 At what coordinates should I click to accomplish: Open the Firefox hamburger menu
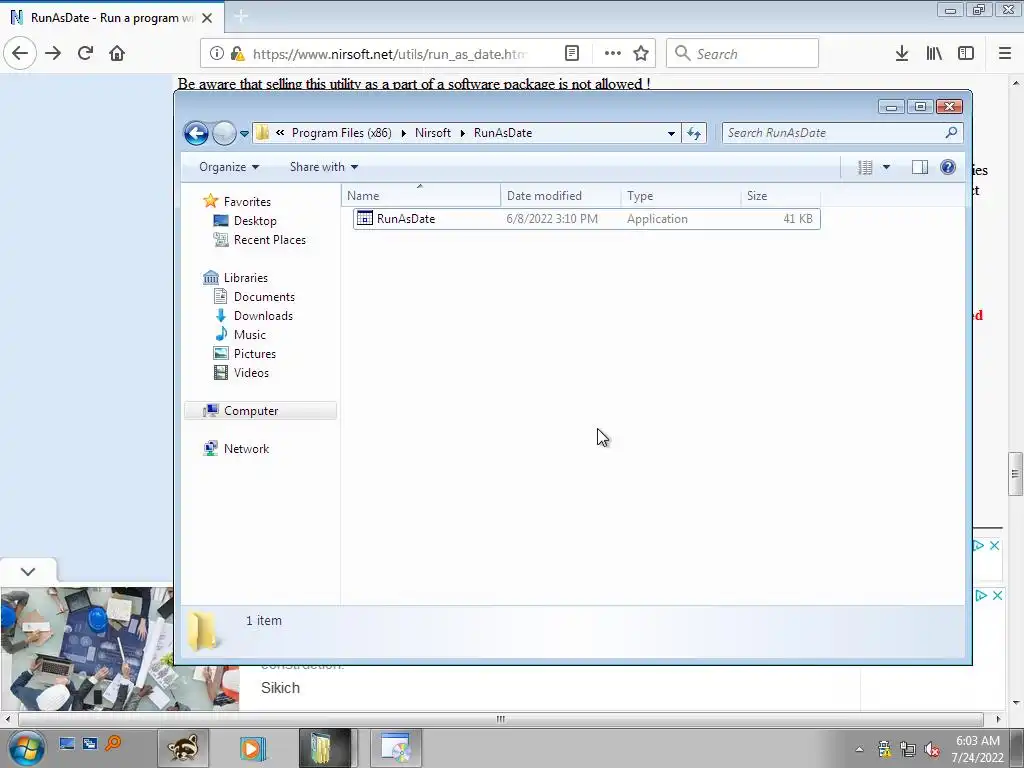[x=1005, y=54]
